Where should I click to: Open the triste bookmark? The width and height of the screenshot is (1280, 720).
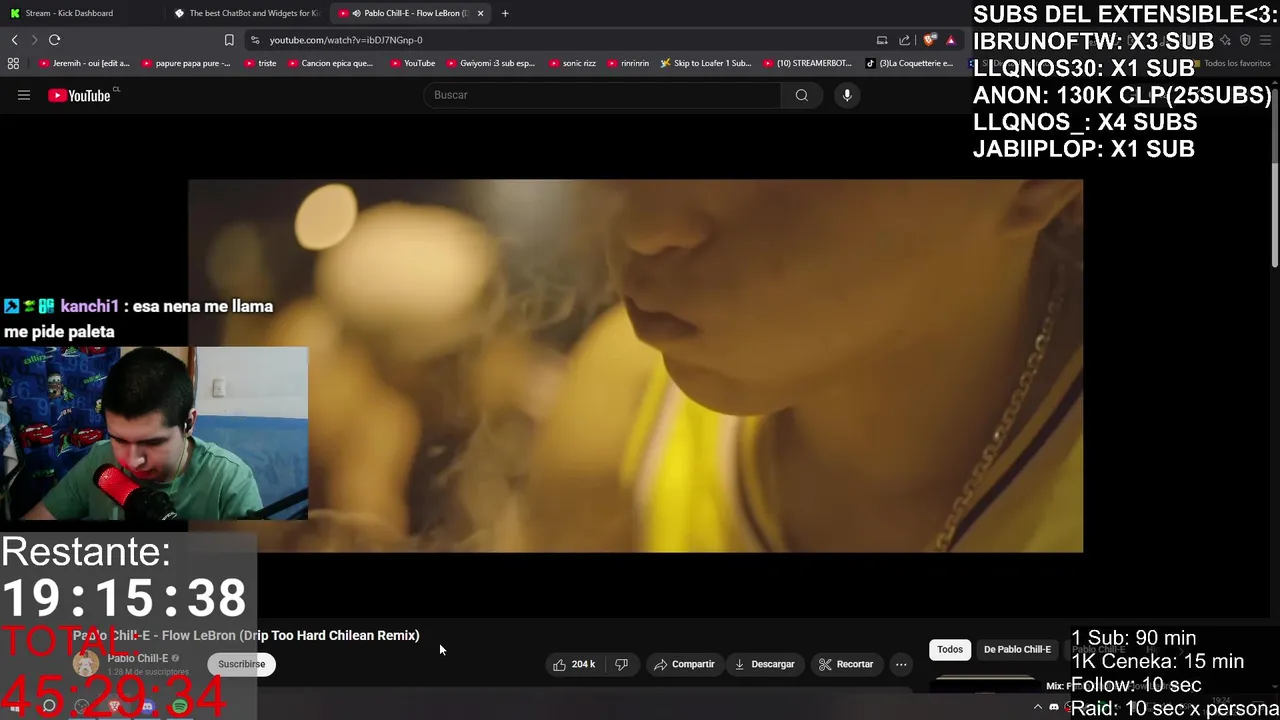(260, 63)
